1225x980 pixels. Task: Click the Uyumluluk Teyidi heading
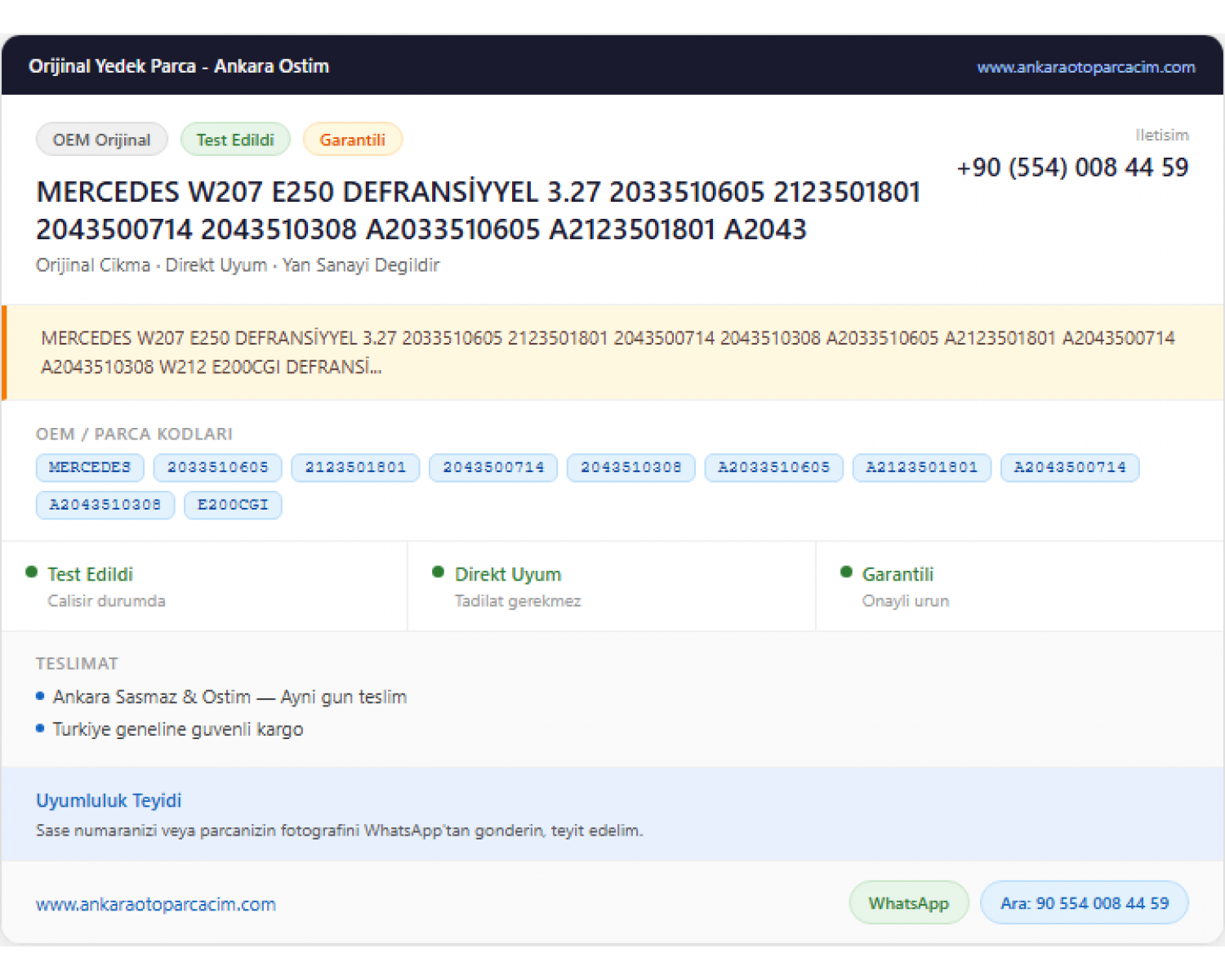click(109, 800)
